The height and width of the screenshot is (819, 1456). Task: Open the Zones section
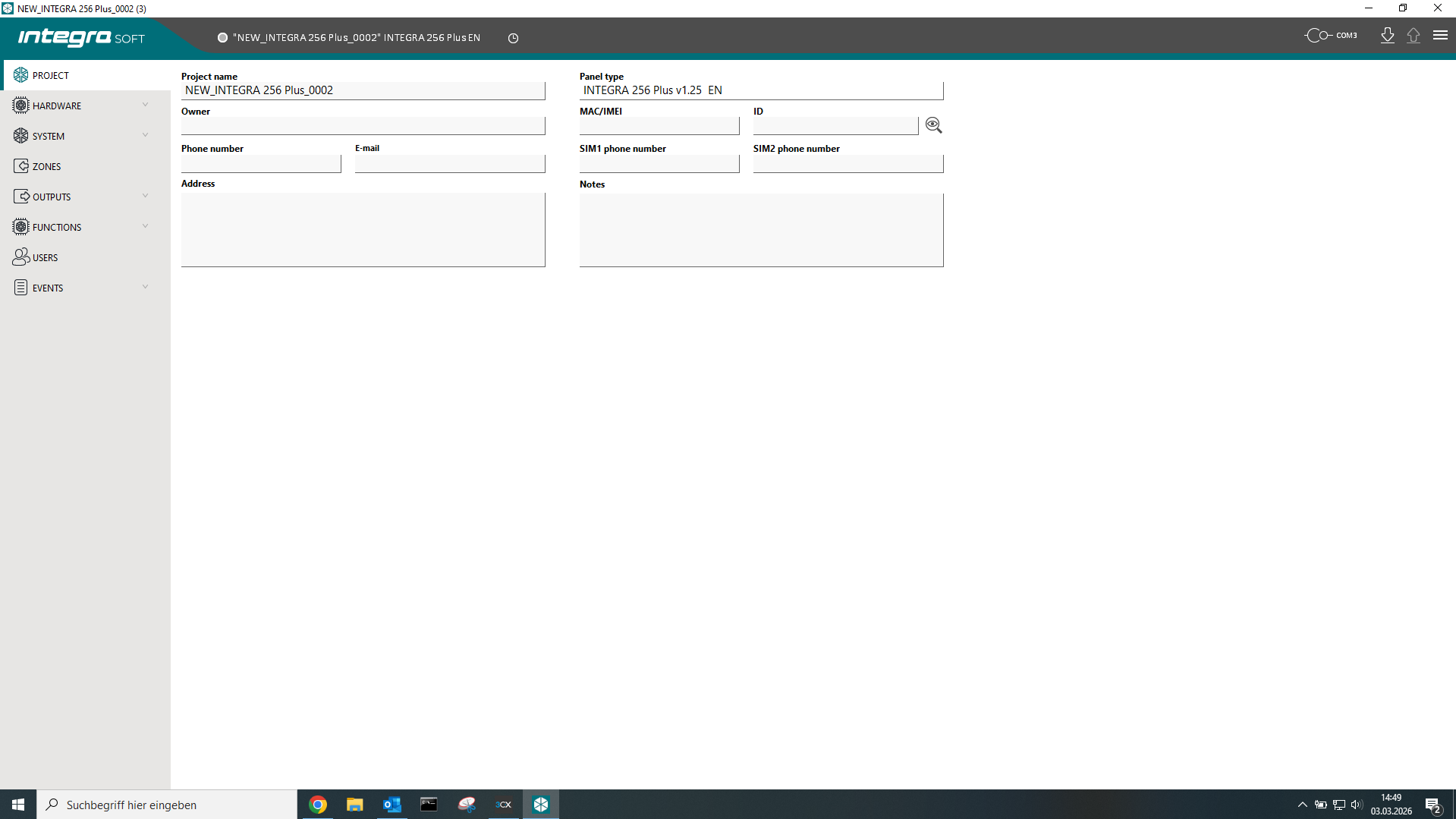pyautogui.click(x=46, y=166)
